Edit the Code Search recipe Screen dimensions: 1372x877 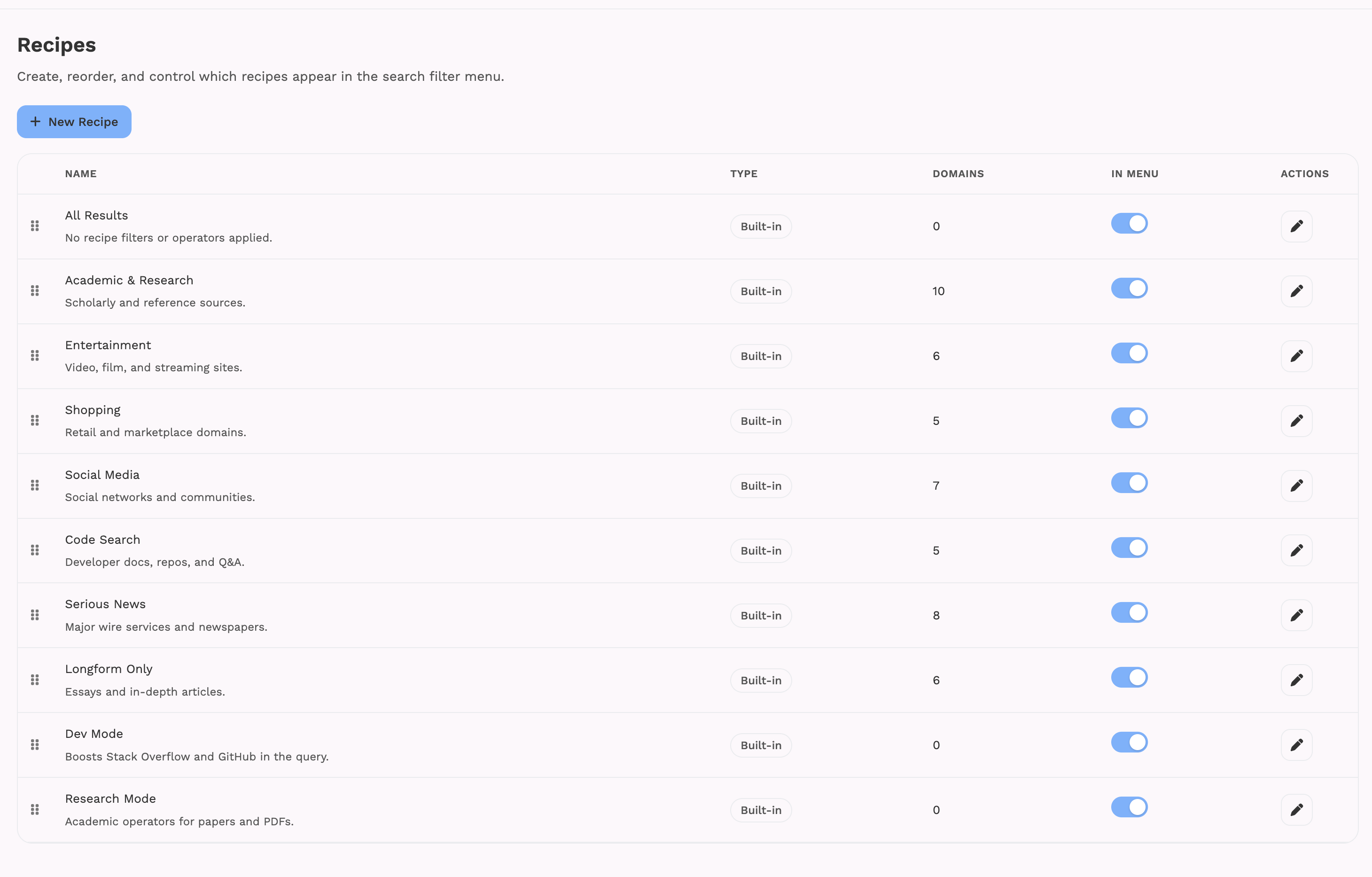tap(1296, 550)
